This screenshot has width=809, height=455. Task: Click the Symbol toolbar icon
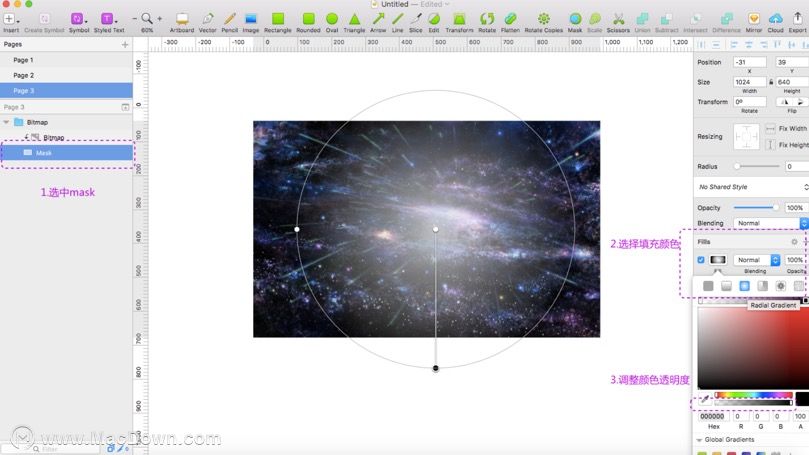[77, 19]
